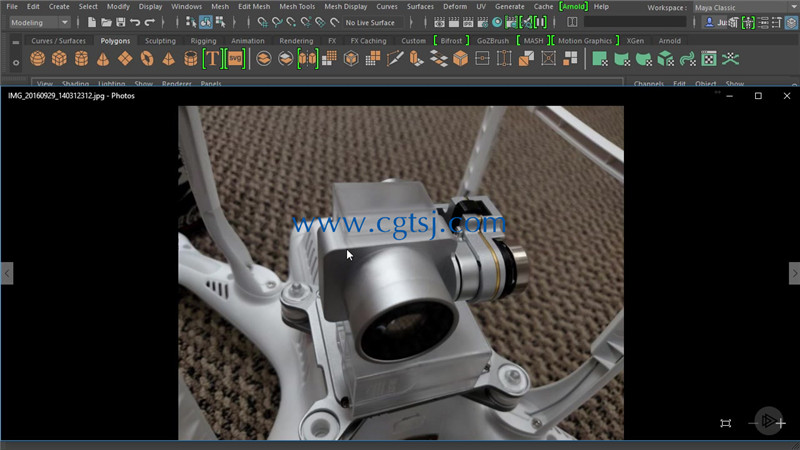Screen dimensions: 800x450
Task: Toggle select by component type mode
Action: pyautogui.click(x=220, y=22)
